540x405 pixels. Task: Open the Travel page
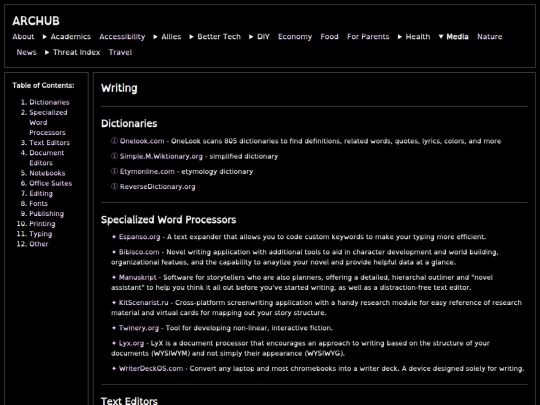(x=121, y=52)
